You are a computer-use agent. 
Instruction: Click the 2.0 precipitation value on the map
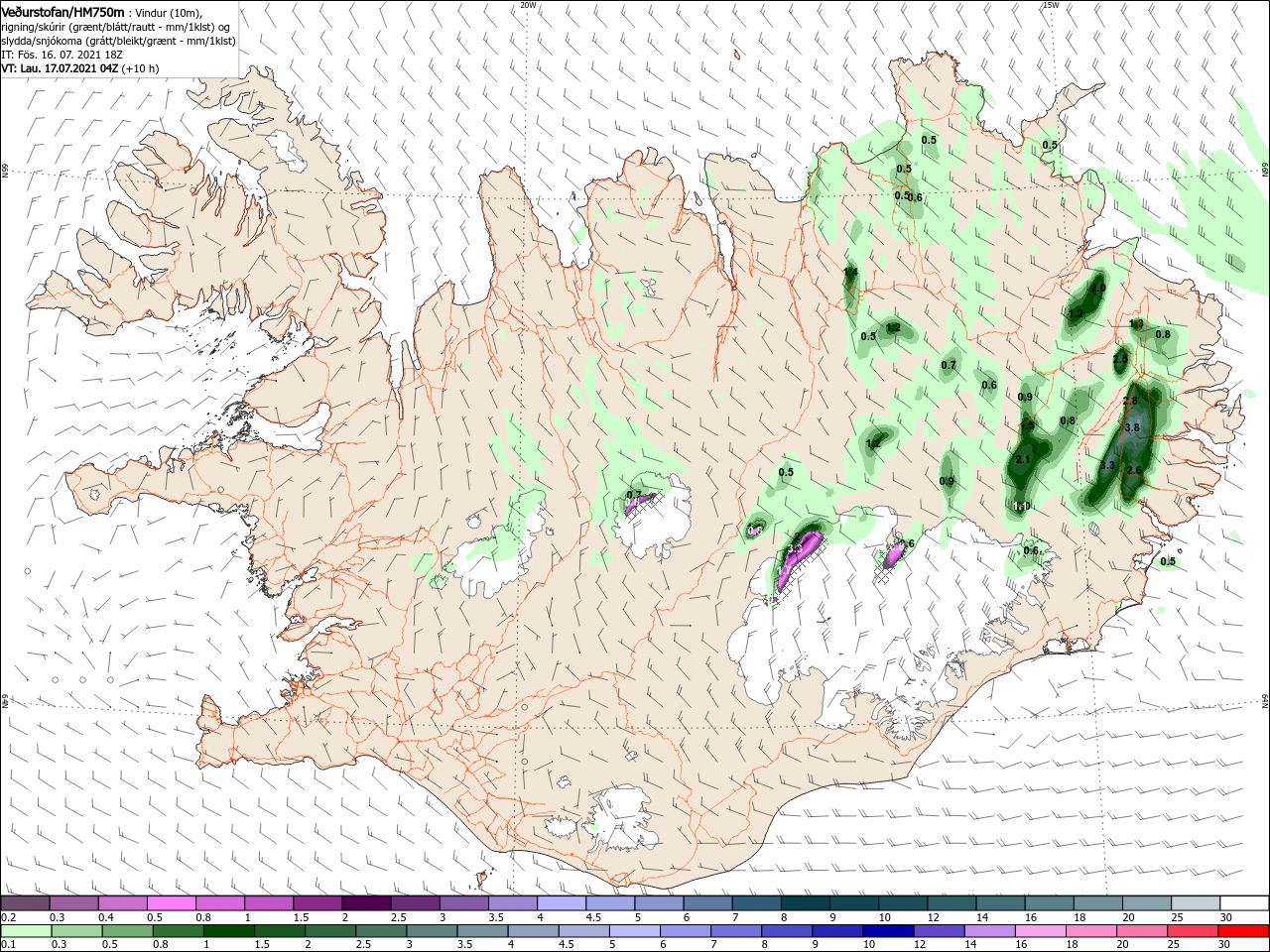click(x=1097, y=289)
